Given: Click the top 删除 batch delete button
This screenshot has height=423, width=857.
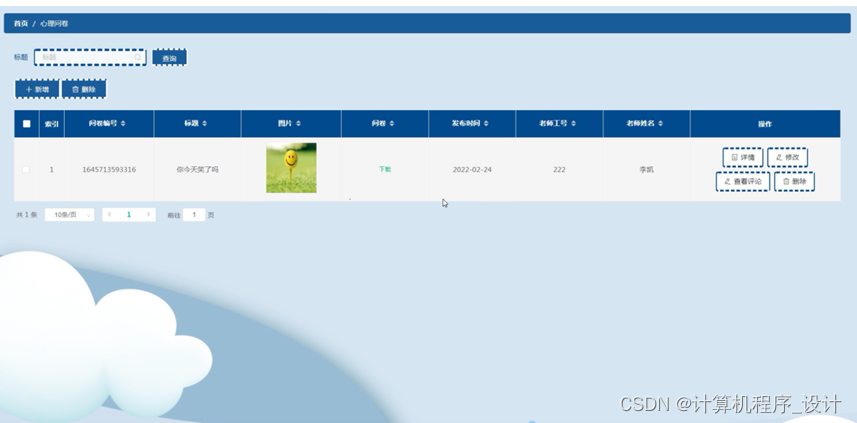Looking at the screenshot, I should pyautogui.click(x=84, y=89).
